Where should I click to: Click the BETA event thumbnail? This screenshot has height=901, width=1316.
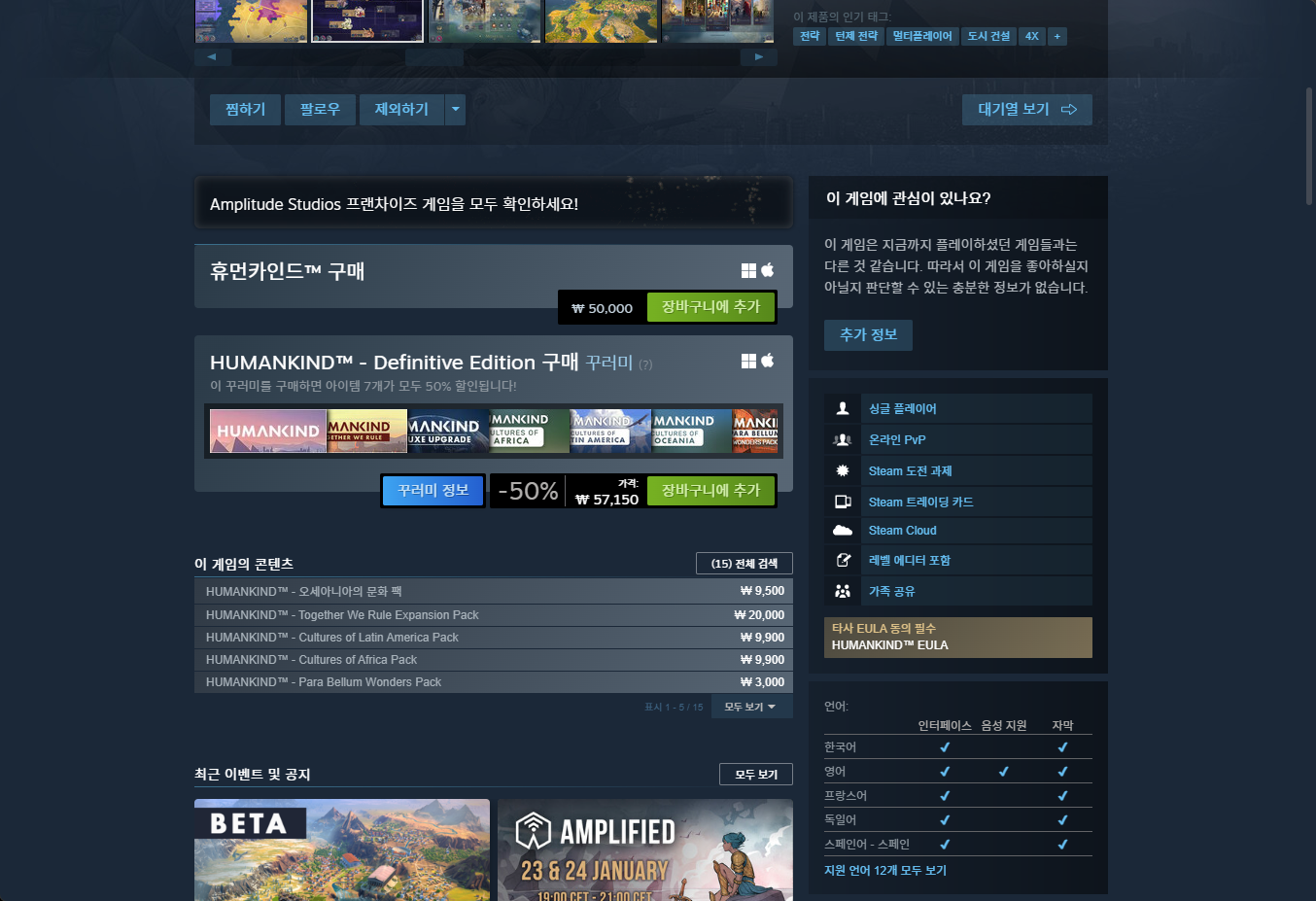coord(342,849)
